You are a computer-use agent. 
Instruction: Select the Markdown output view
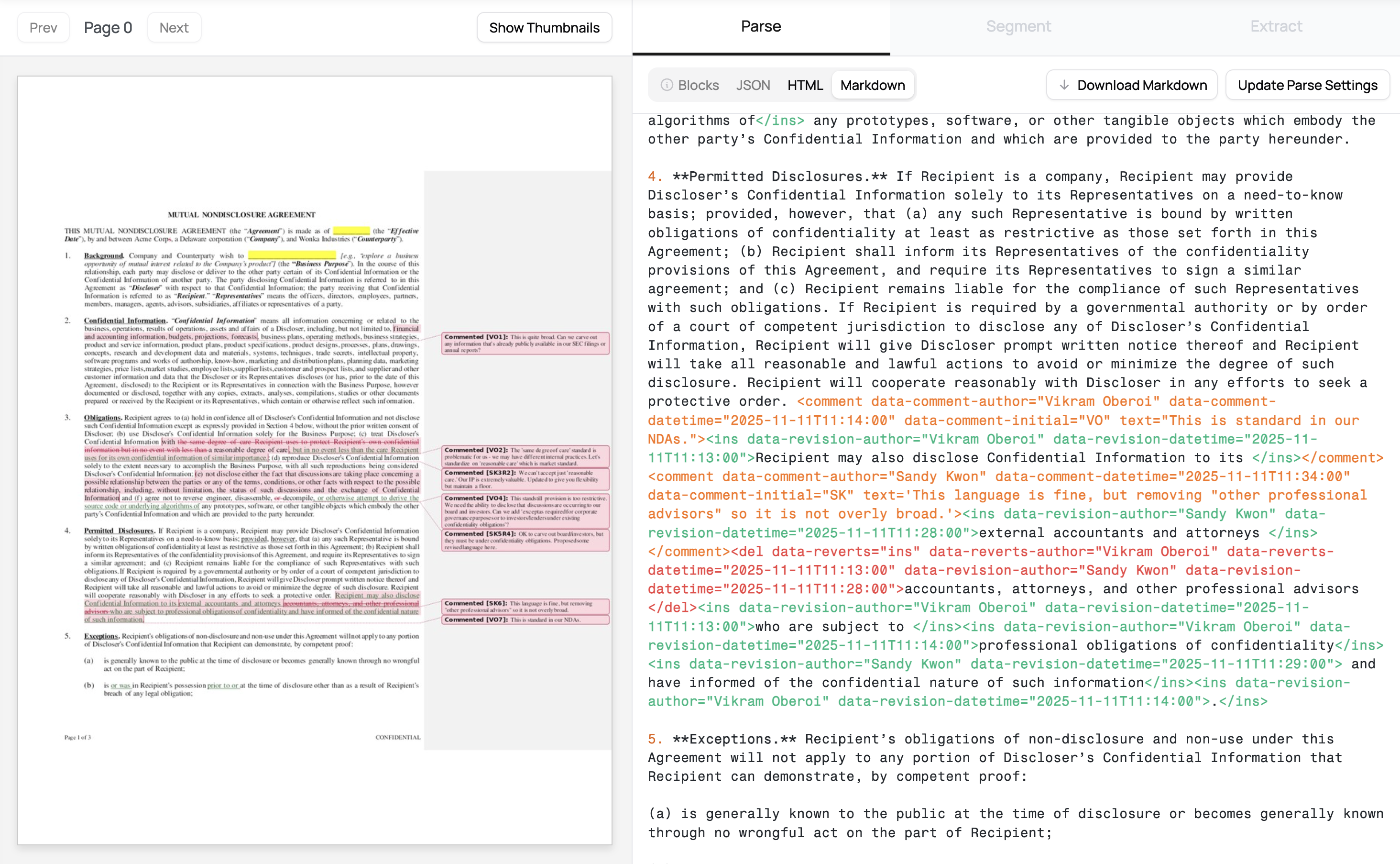click(x=872, y=85)
